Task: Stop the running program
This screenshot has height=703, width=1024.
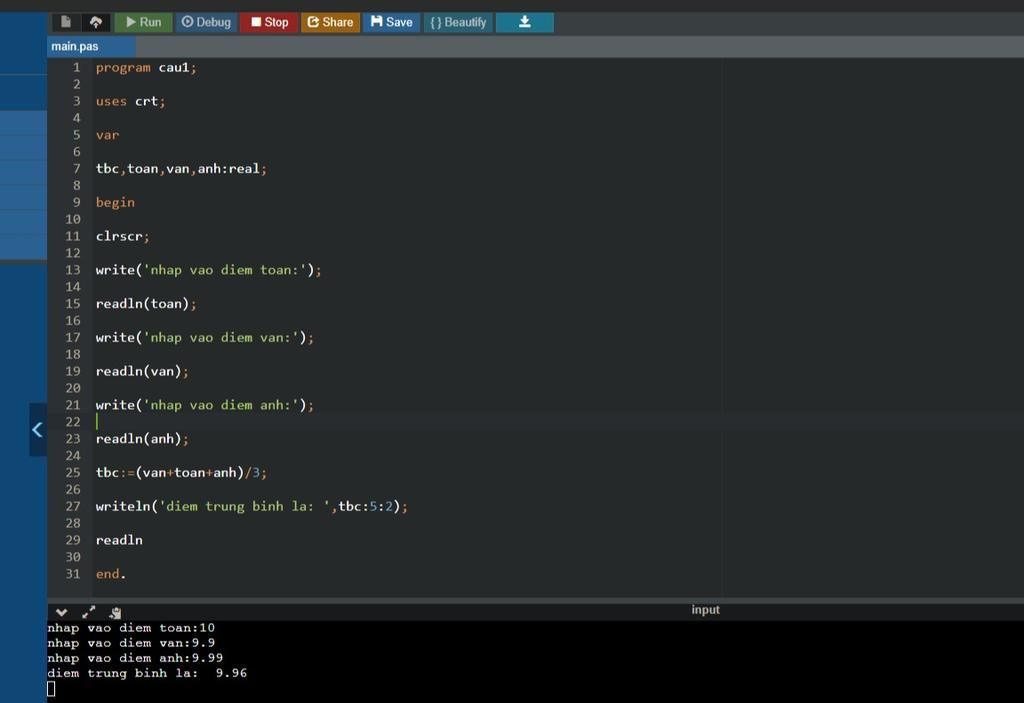Action: (269, 22)
